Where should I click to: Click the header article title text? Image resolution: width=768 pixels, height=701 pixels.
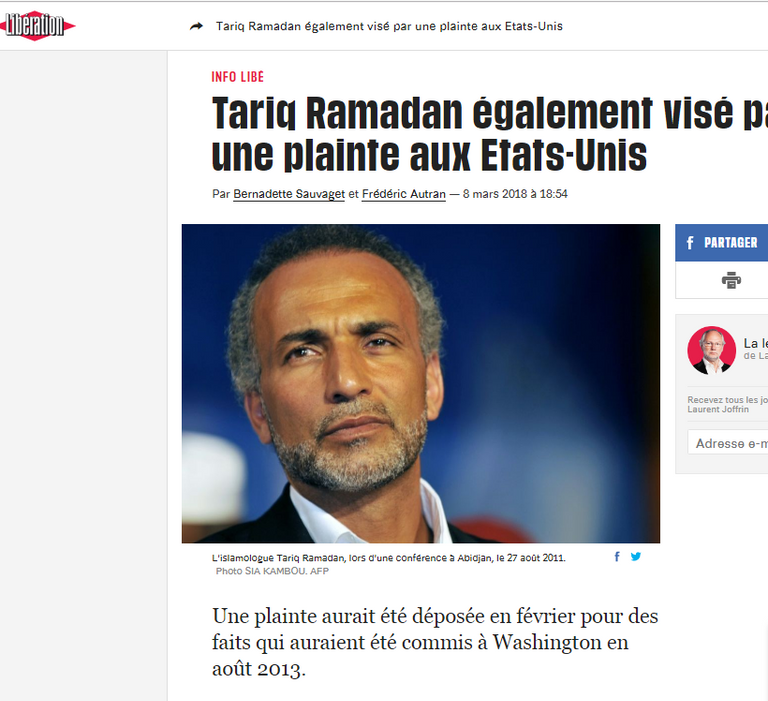(x=389, y=26)
